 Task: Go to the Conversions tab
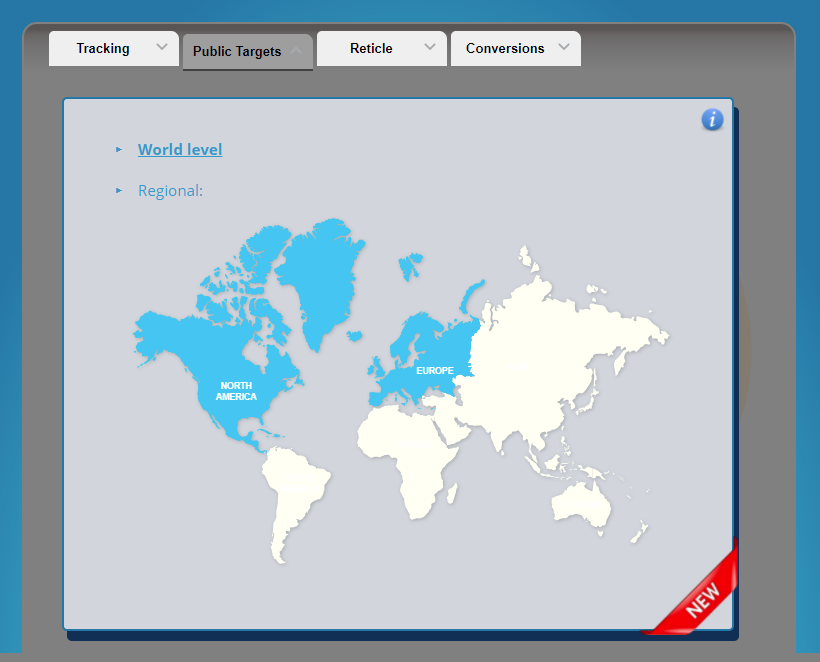516,48
